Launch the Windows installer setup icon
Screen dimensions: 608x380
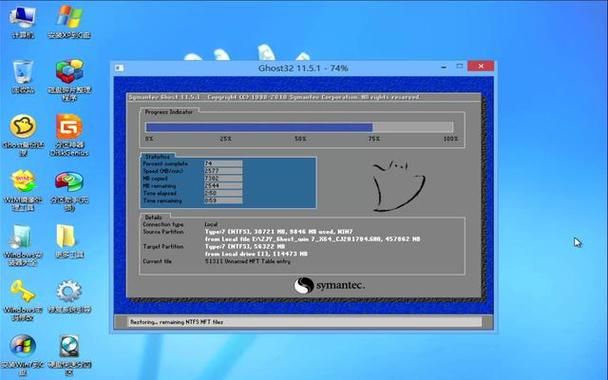pyautogui.click(x=23, y=245)
